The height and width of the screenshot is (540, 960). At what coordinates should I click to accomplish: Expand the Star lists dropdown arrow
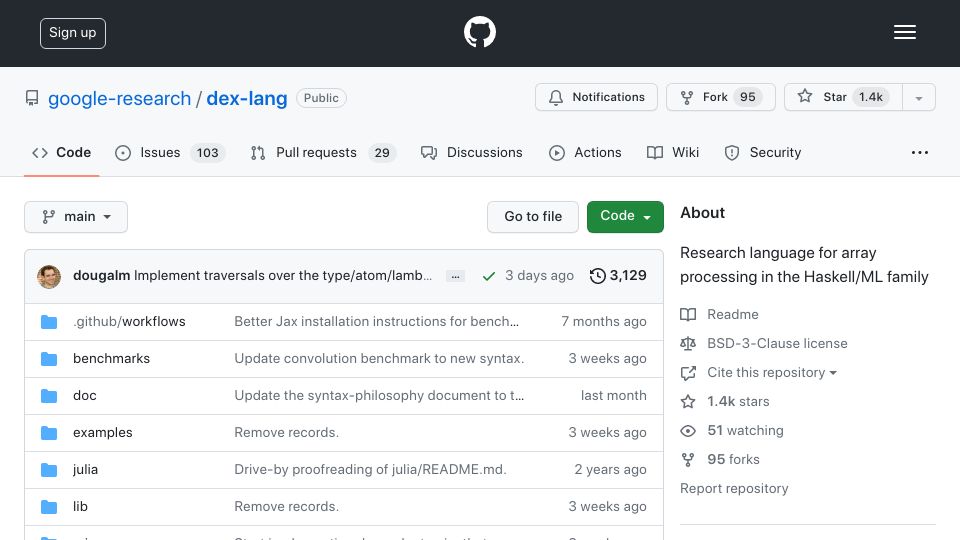point(918,97)
